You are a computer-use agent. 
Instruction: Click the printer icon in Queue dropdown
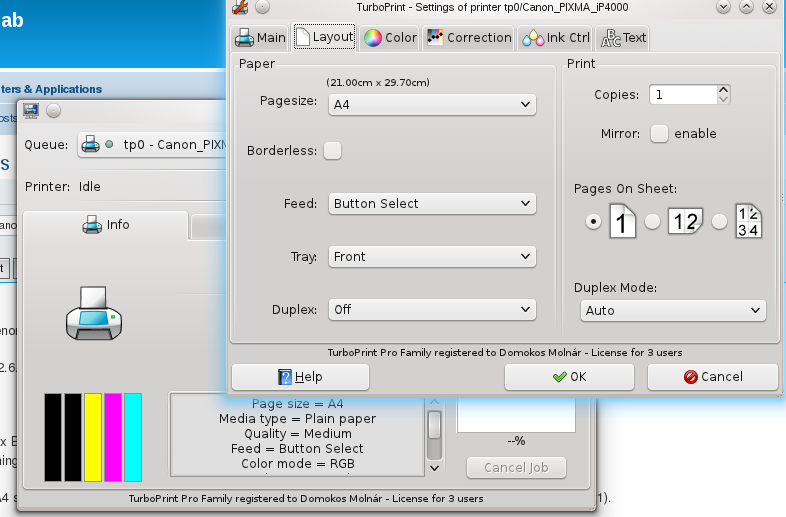(90, 144)
